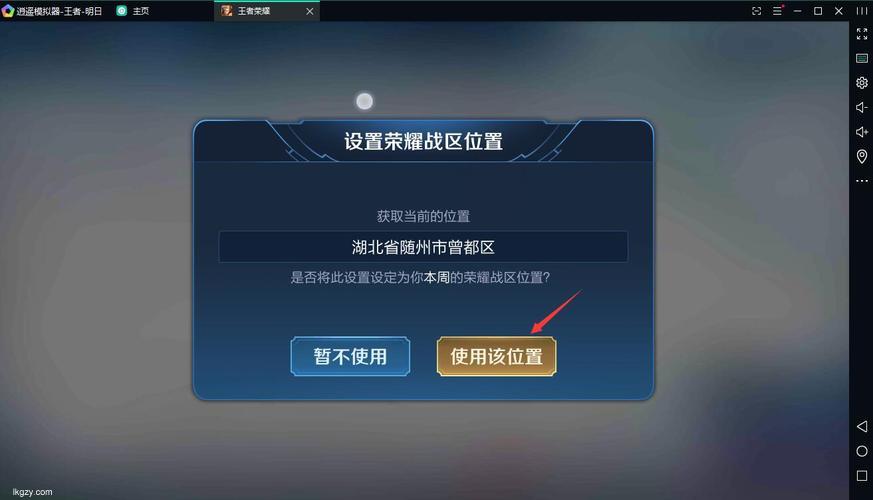This screenshot has height=500, width=873.
Task: Lower volume with speaker minus icon
Action: tap(862, 107)
